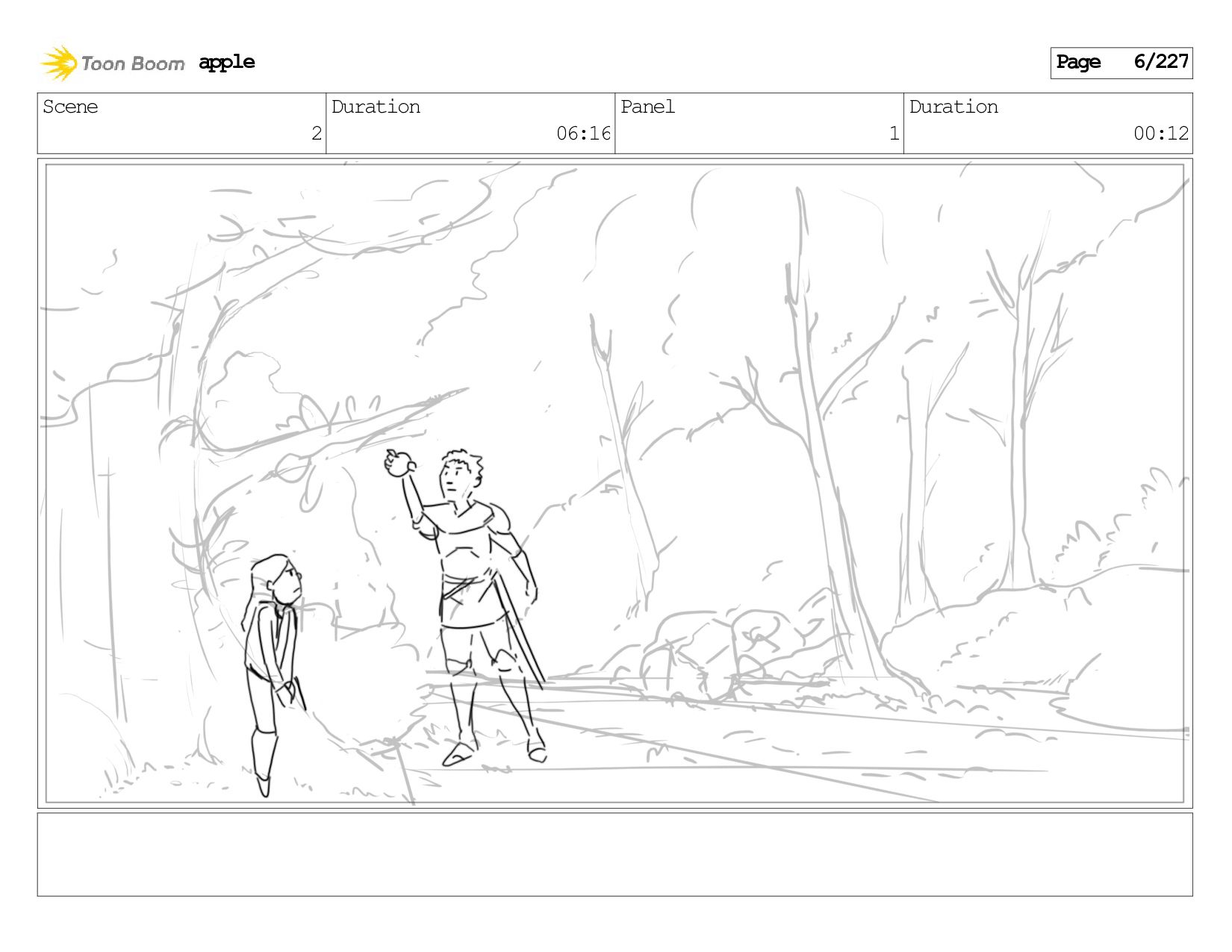
Task: Select the scene Duration value 06:16
Action: pos(583,134)
